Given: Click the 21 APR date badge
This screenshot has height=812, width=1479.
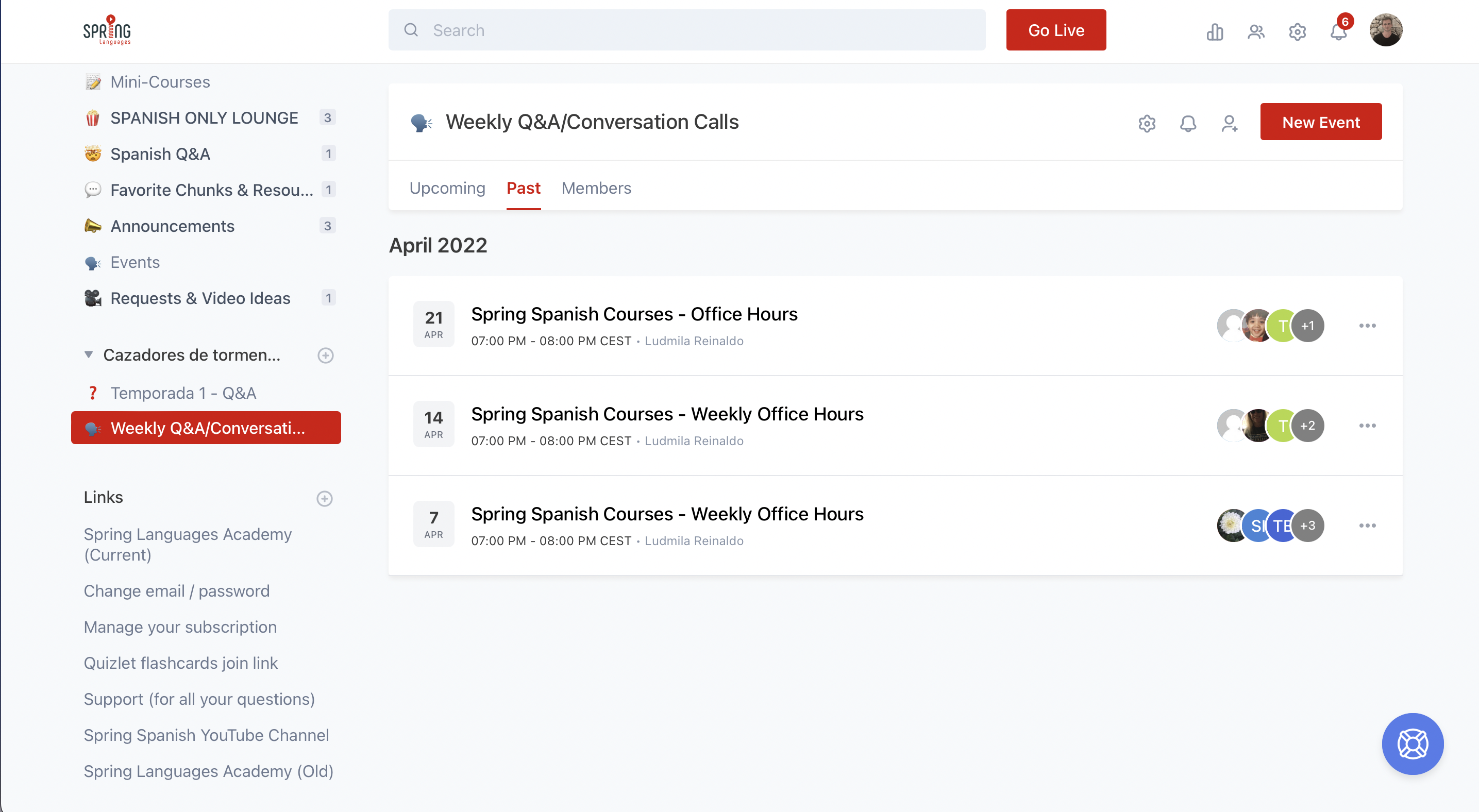Looking at the screenshot, I should (x=434, y=324).
